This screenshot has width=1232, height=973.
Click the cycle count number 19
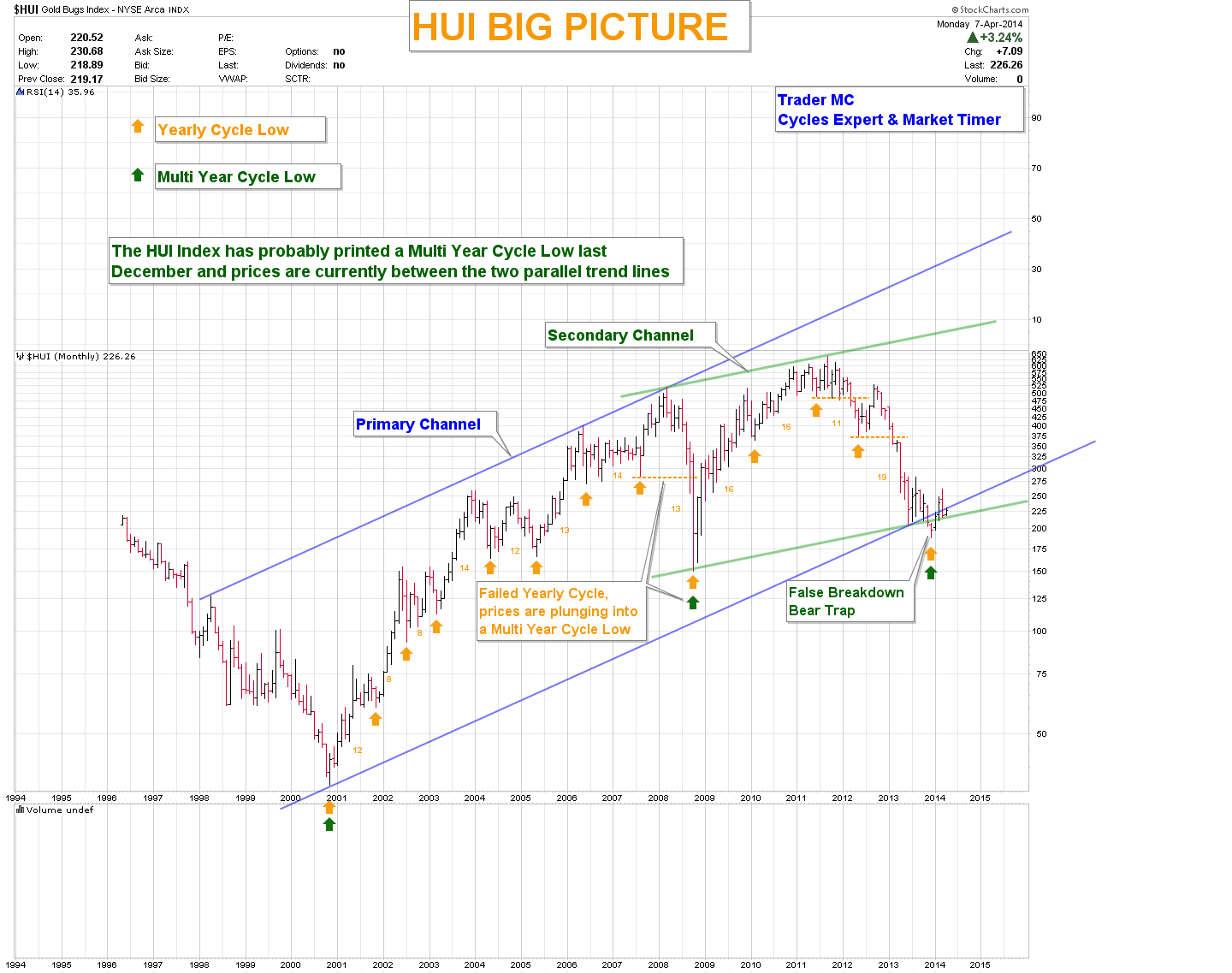click(x=882, y=478)
